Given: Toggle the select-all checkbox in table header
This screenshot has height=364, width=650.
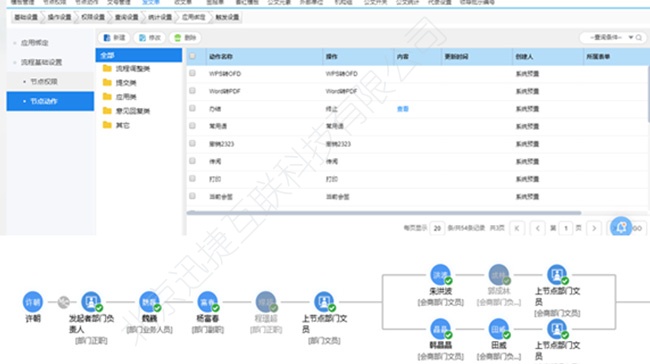Looking at the screenshot, I should pyautogui.click(x=192, y=56).
